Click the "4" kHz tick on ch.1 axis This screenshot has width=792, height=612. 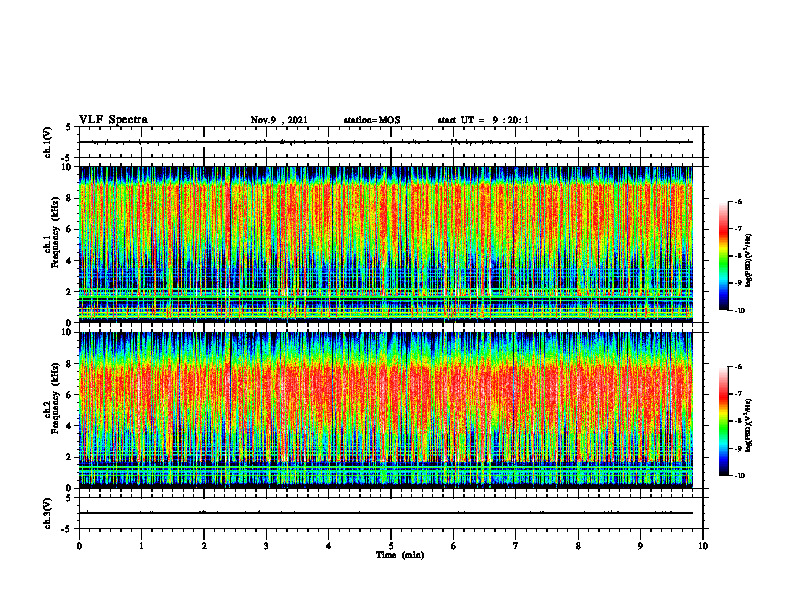click(x=70, y=261)
